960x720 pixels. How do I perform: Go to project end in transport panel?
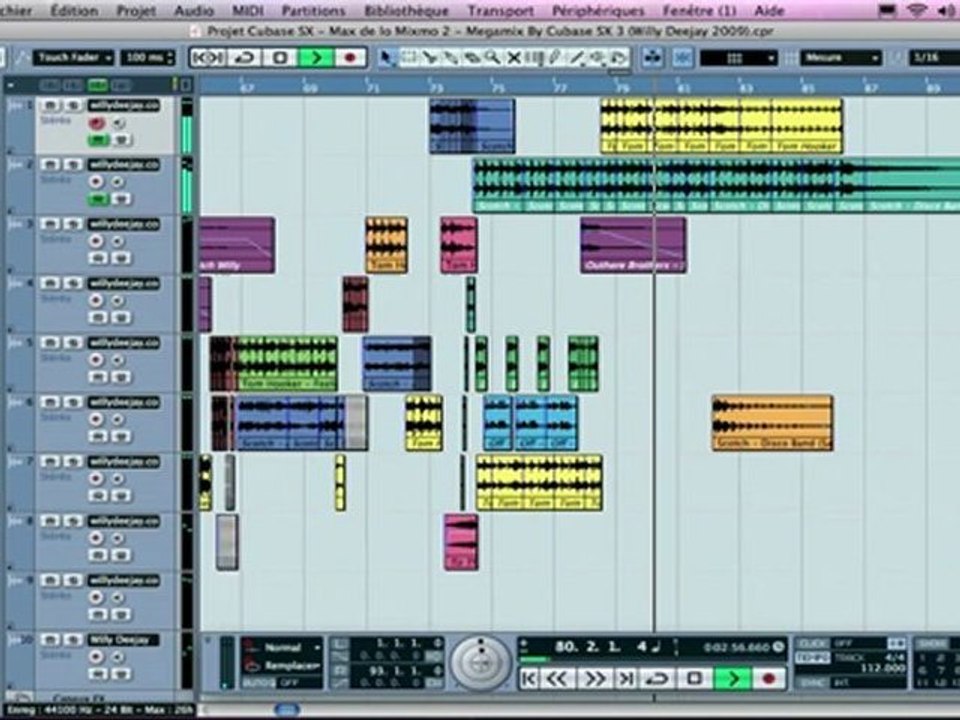click(626, 678)
